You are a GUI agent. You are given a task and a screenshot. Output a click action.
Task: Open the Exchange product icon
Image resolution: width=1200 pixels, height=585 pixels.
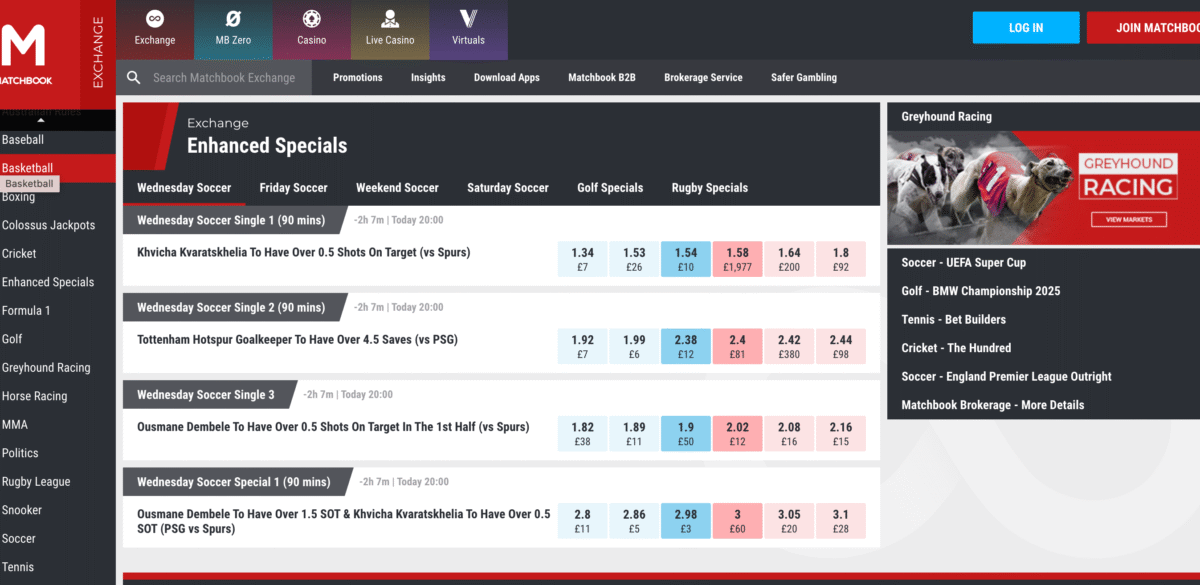click(x=155, y=19)
